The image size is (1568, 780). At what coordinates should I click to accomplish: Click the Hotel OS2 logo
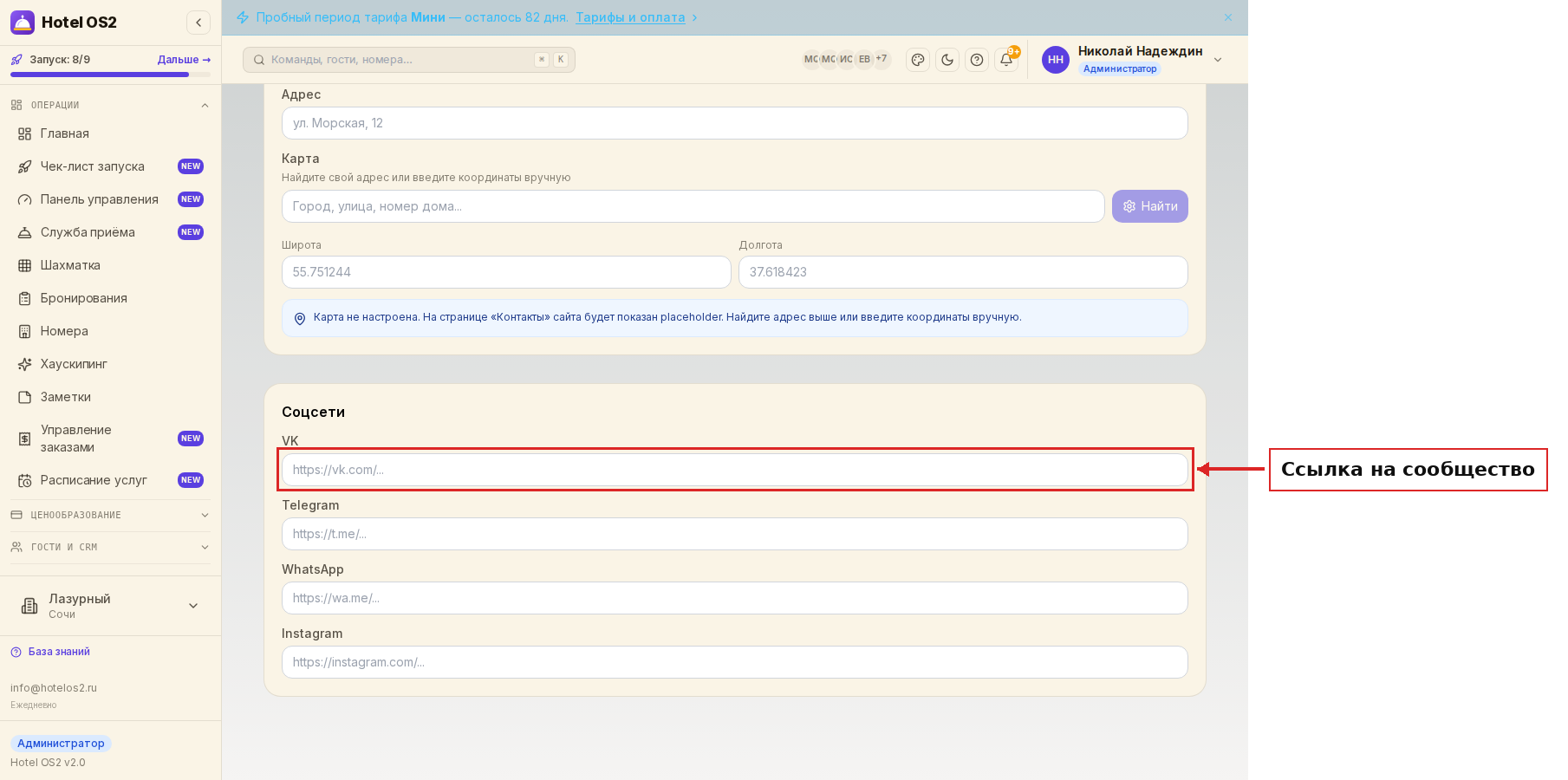point(63,23)
